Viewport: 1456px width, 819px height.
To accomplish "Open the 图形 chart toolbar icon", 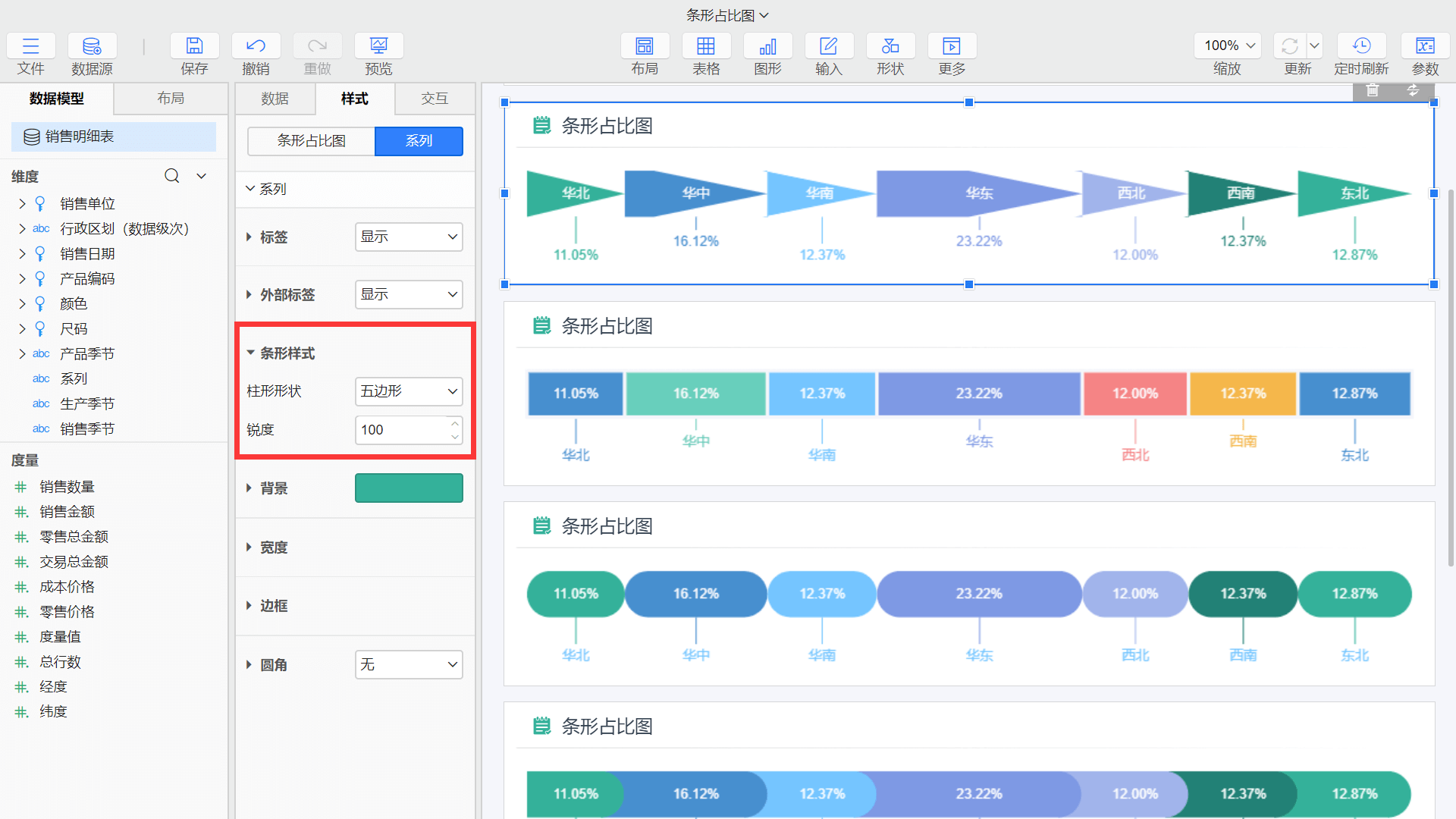I will 767,47.
